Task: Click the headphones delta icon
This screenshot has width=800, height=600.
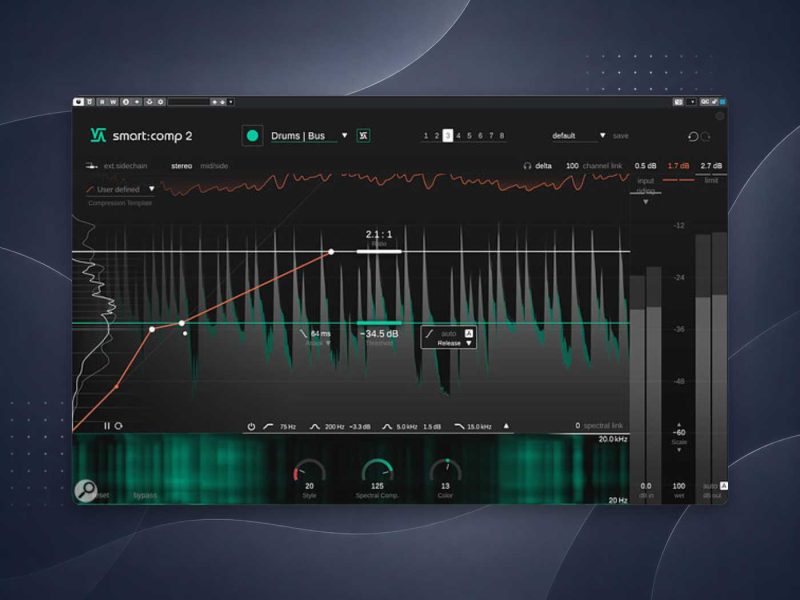Action: pyautogui.click(x=527, y=166)
